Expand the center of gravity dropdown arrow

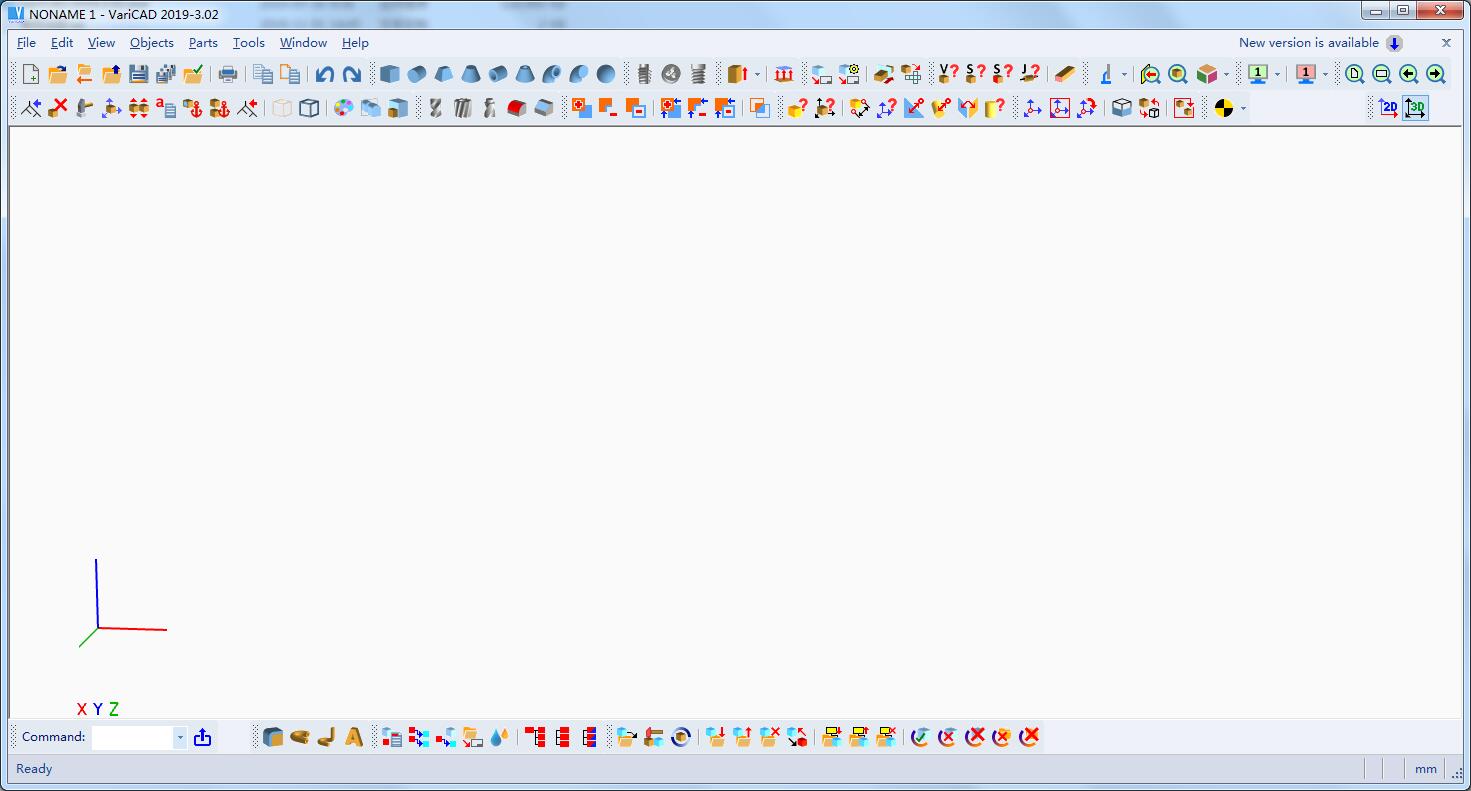(1243, 107)
